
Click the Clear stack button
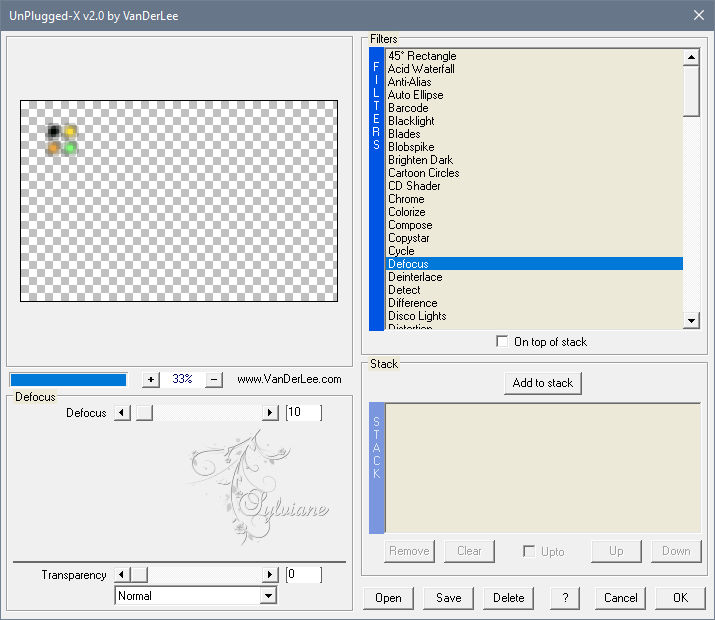point(469,551)
